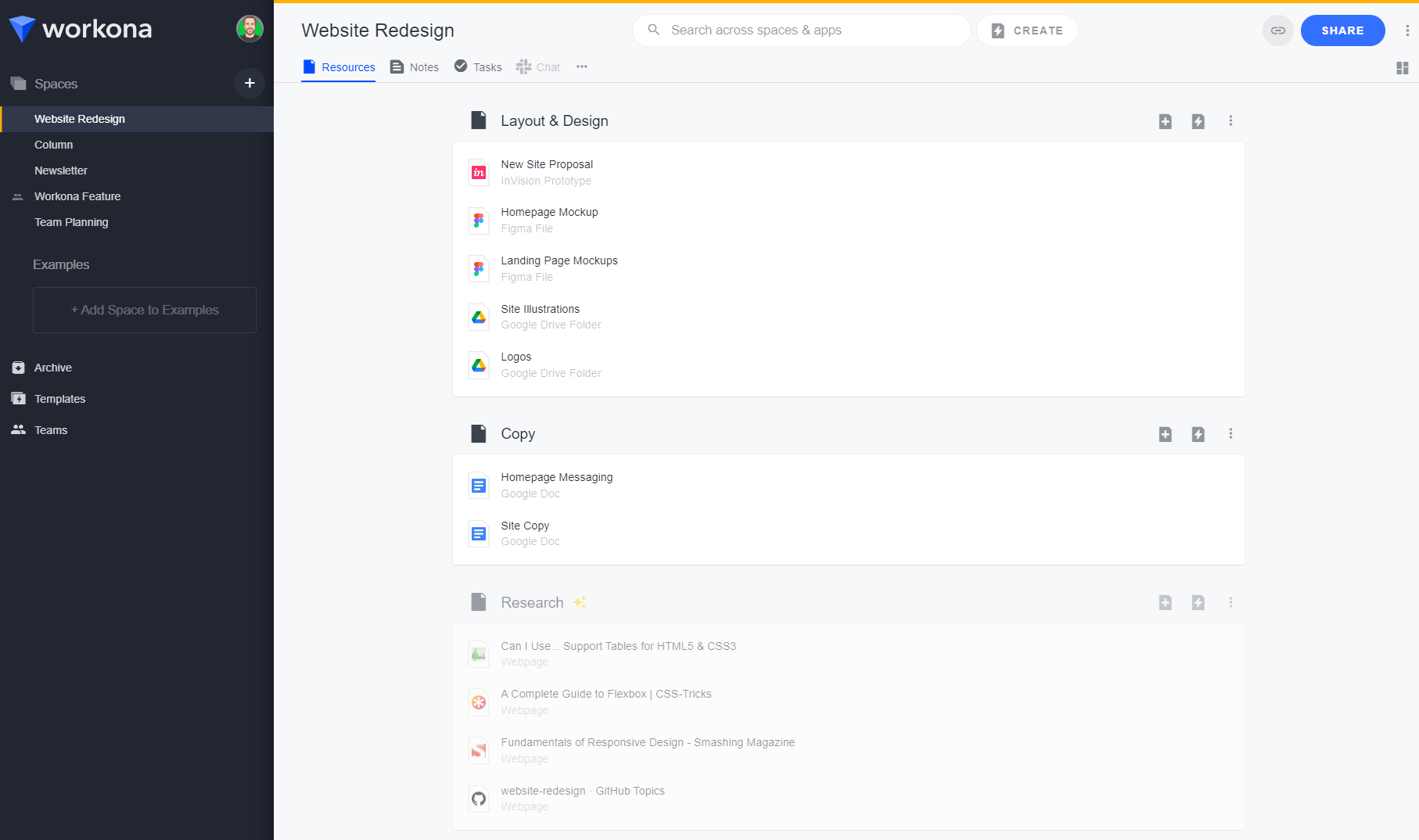Switch to the Notes tab
1419x840 pixels.
(x=414, y=66)
